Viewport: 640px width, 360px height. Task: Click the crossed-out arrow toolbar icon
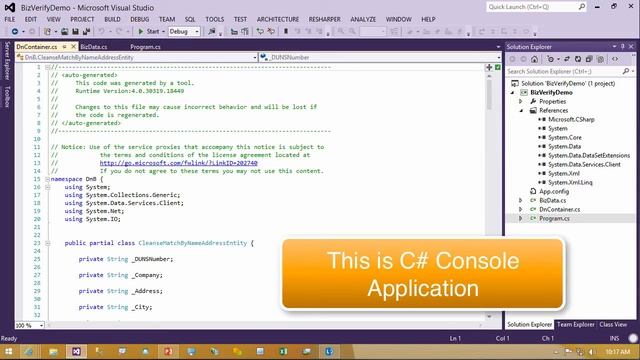tap(271, 31)
